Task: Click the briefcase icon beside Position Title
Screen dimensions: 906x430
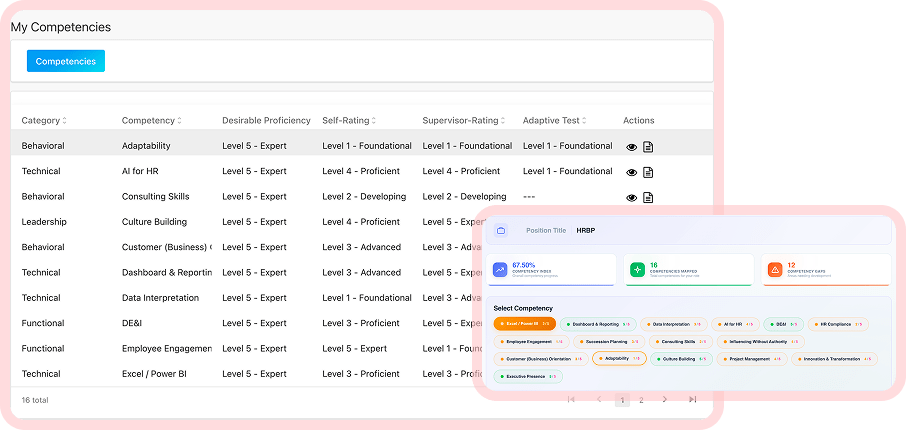Action: (501, 231)
